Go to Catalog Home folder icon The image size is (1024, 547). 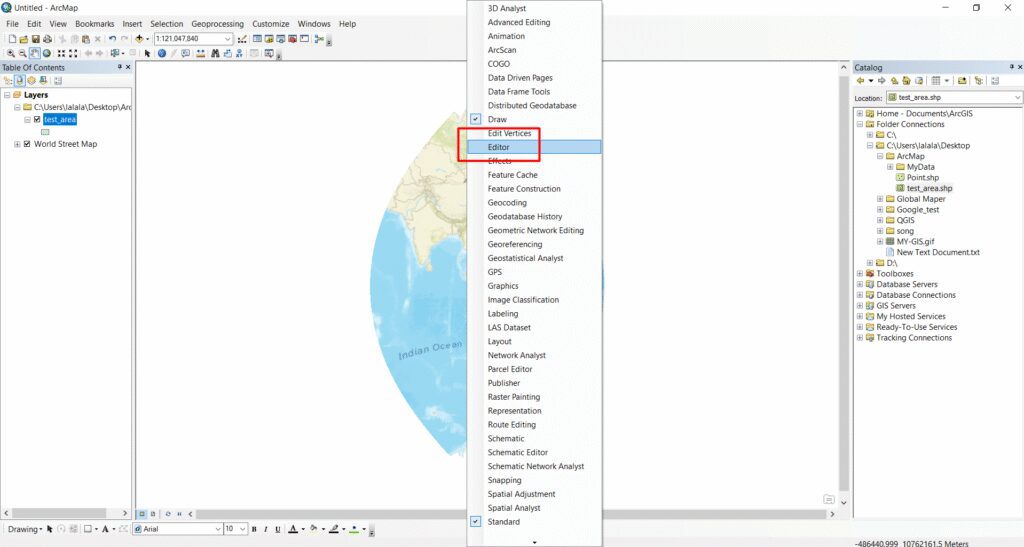906,80
